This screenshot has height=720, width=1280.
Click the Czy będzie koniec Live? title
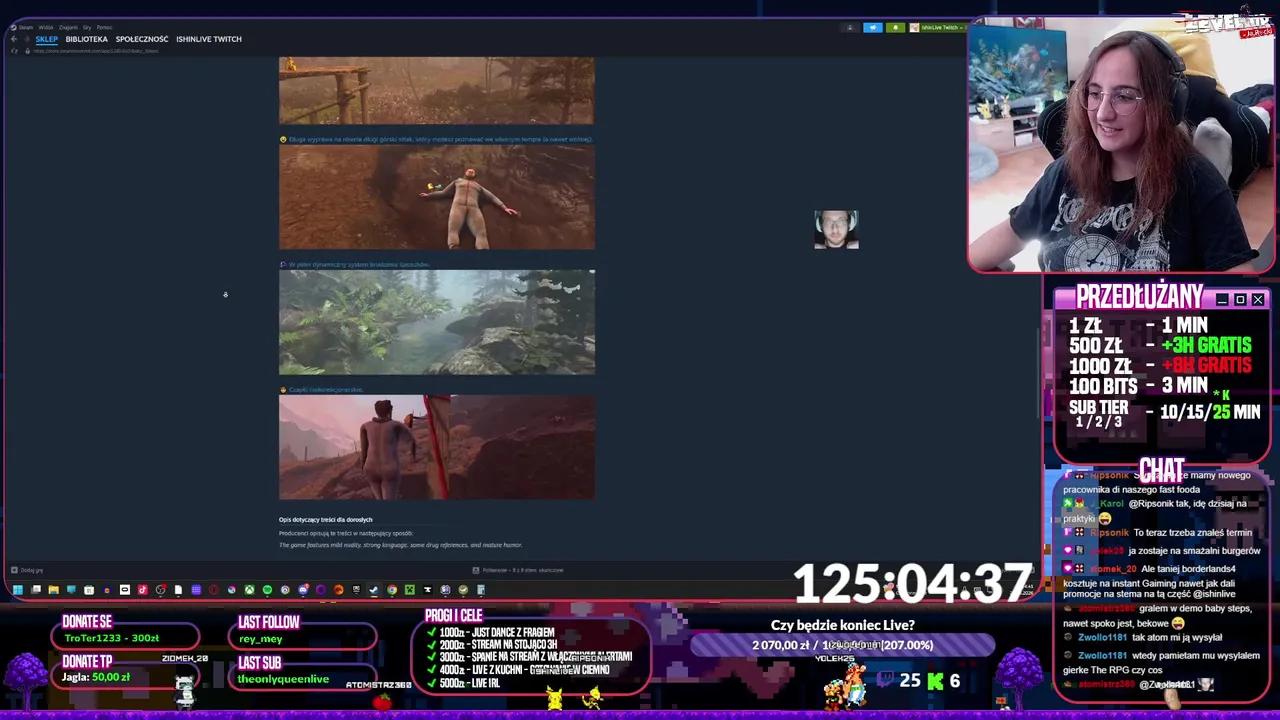coord(842,626)
